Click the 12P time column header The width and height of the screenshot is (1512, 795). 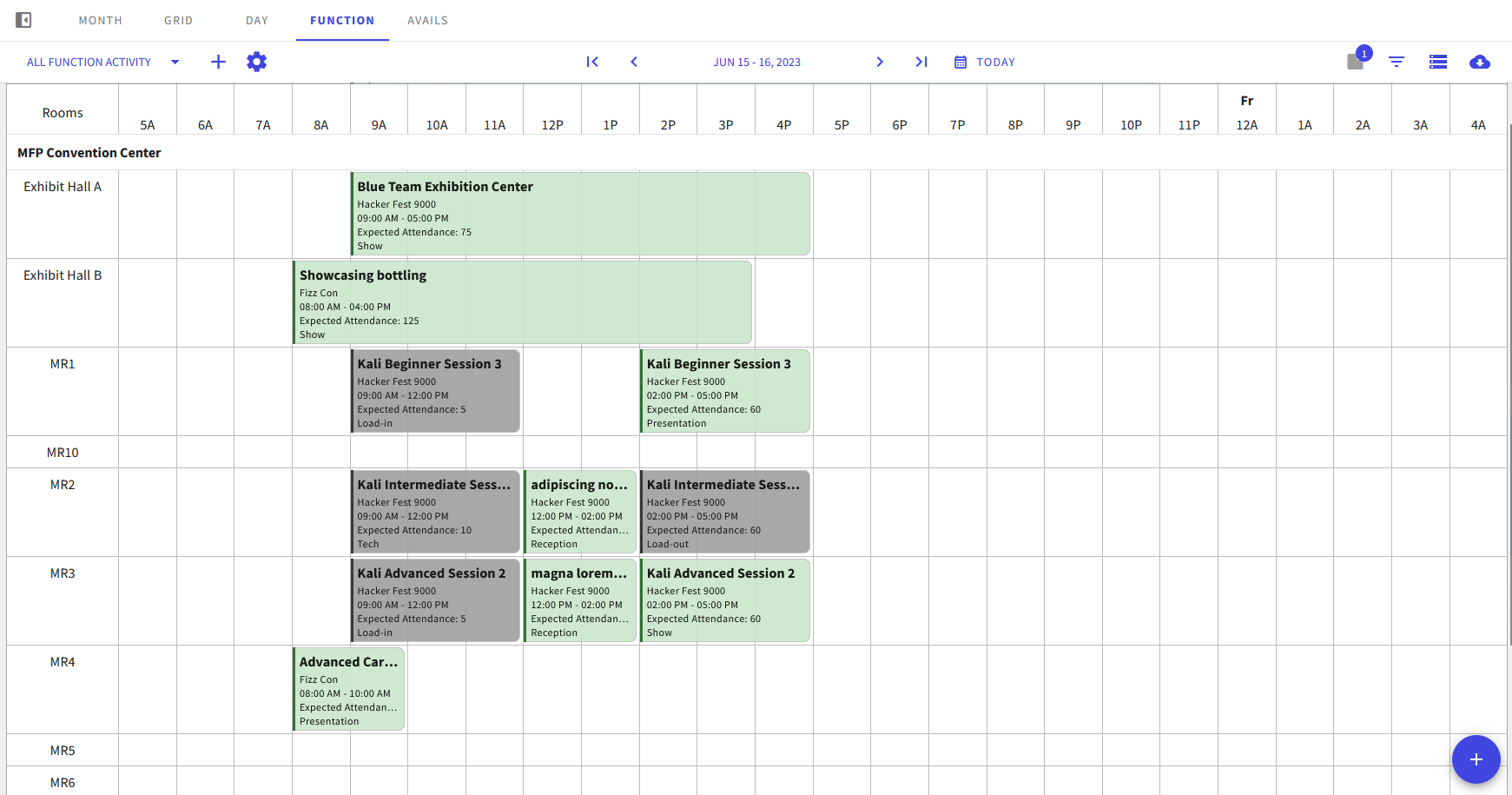(x=552, y=125)
